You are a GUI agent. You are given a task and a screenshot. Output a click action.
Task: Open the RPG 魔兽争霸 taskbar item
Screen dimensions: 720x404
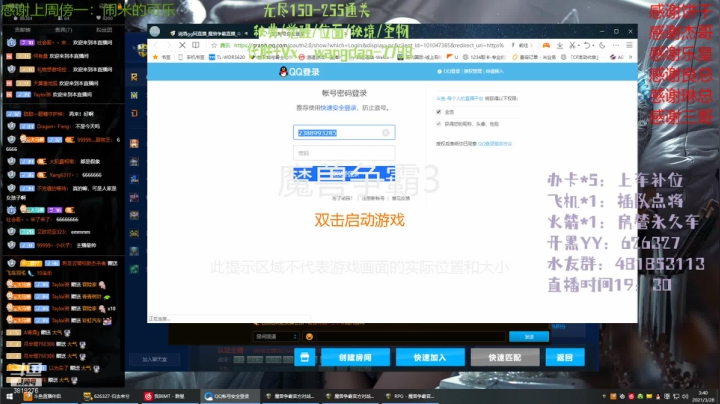[x=410, y=396]
